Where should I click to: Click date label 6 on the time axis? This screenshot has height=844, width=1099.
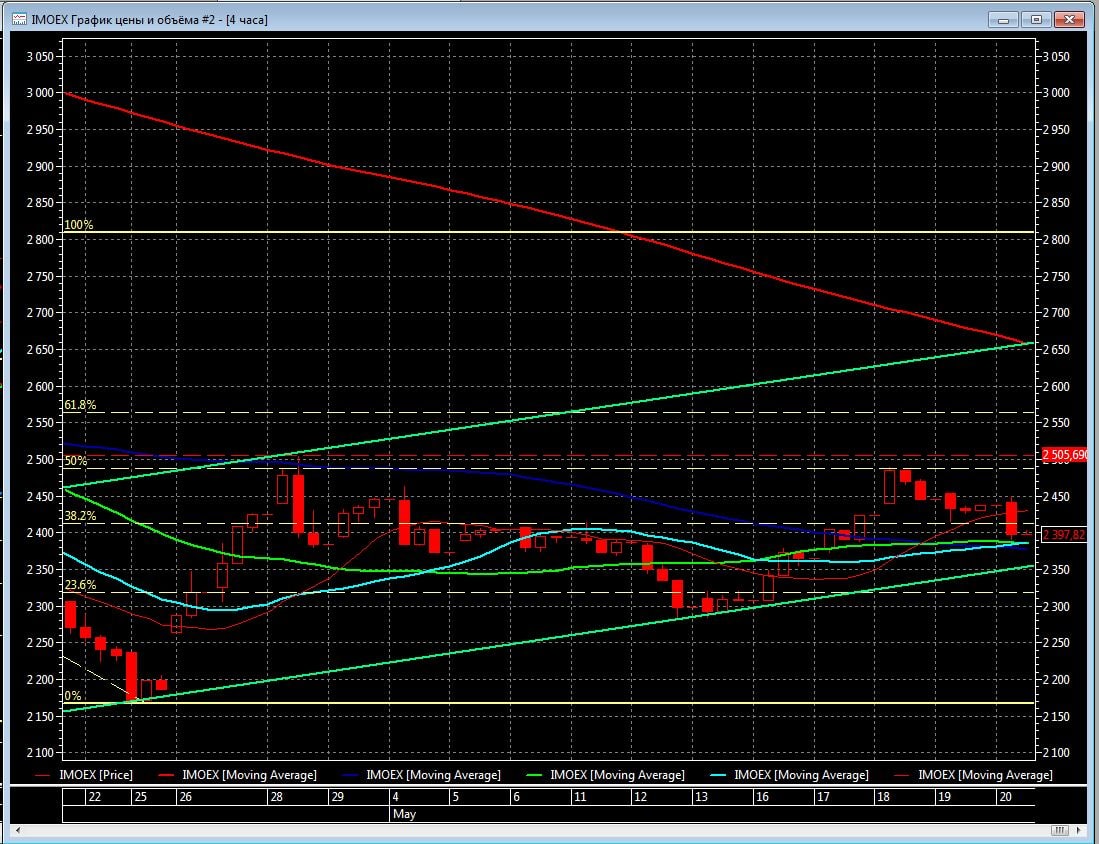point(517,797)
